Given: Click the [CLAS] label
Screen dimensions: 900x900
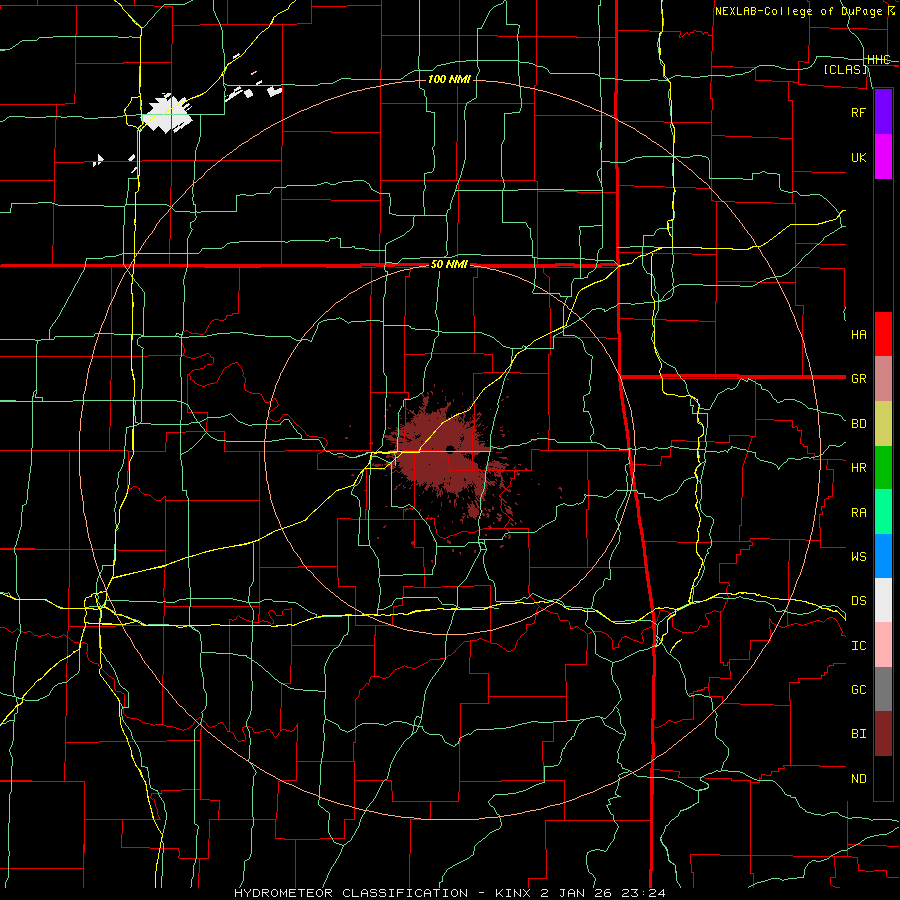Looking at the screenshot, I should (x=845, y=69).
